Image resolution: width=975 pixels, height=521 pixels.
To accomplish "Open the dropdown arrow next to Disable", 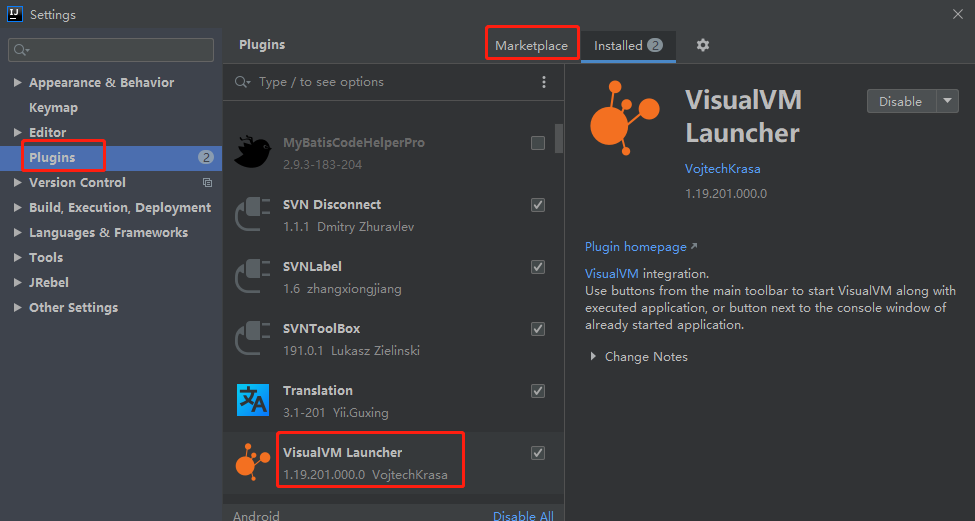I will coord(947,101).
